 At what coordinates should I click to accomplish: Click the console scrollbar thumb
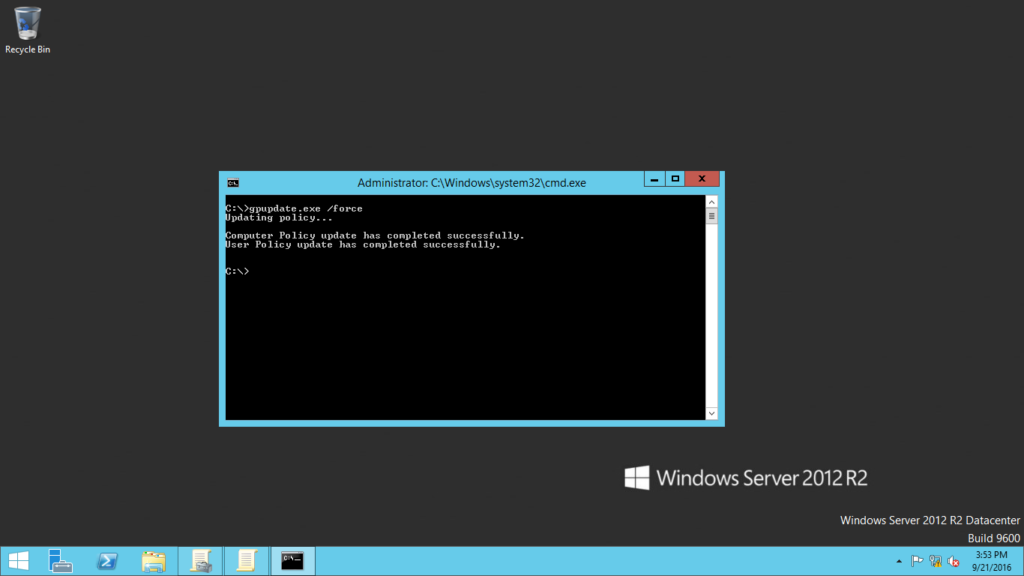click(x=712, y=216)
